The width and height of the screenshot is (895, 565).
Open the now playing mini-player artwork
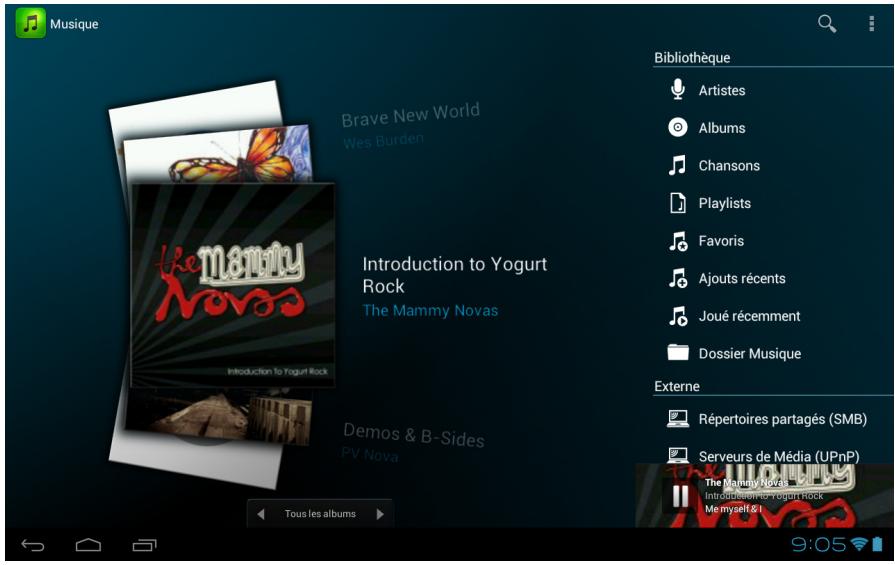pos(764,495)
